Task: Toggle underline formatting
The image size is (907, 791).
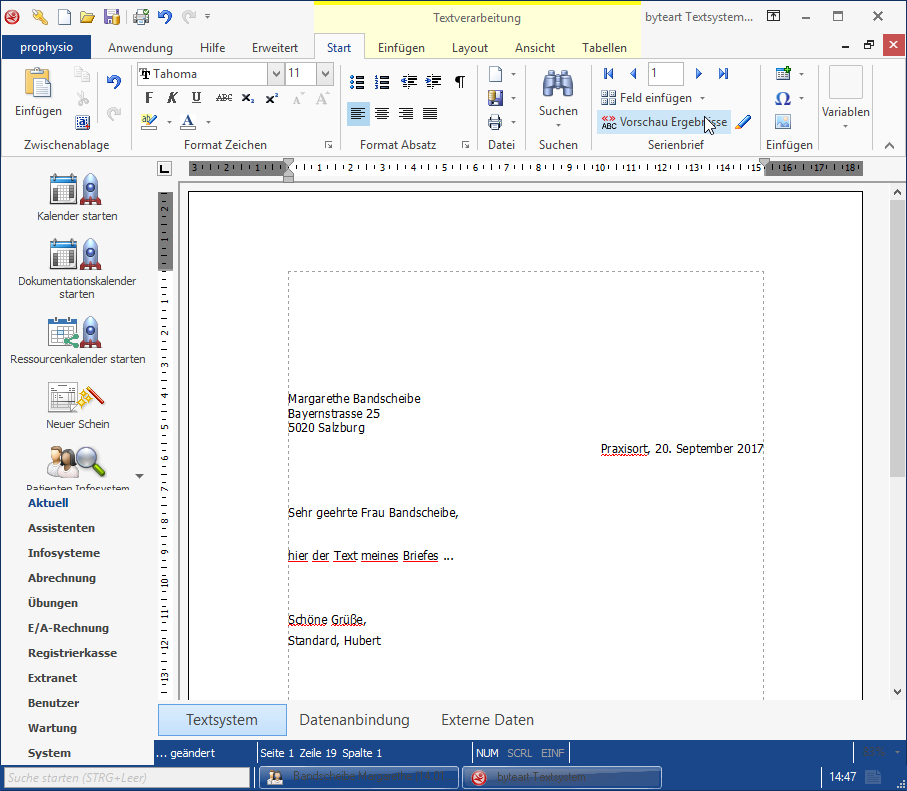Action: tap(196, 98)
